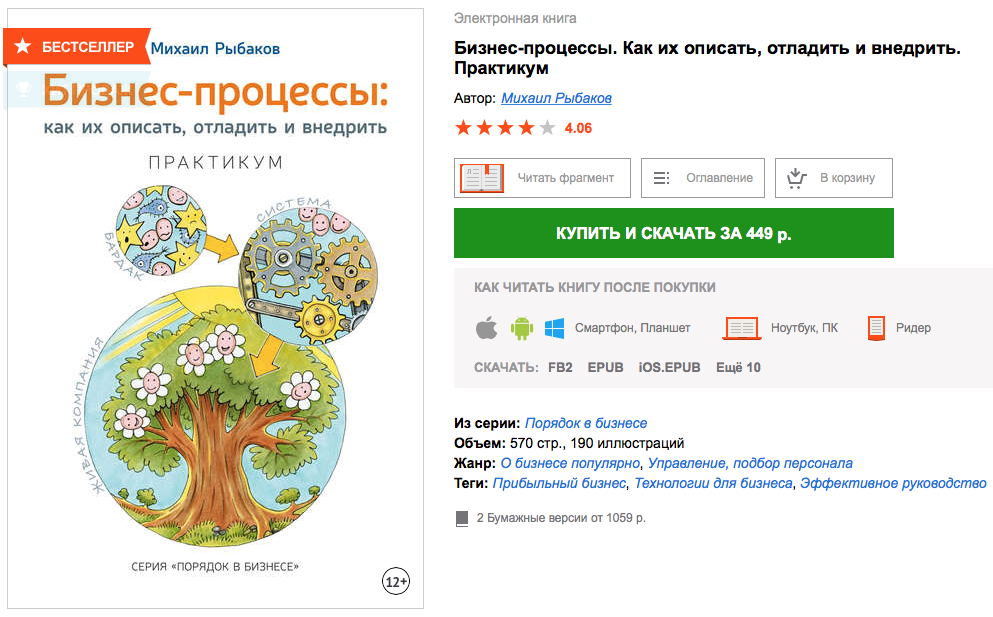This screenshot has height=617, width=993.
Task: Click the trophy icon below the bestseller badge
Action: [x=23, y=87]
